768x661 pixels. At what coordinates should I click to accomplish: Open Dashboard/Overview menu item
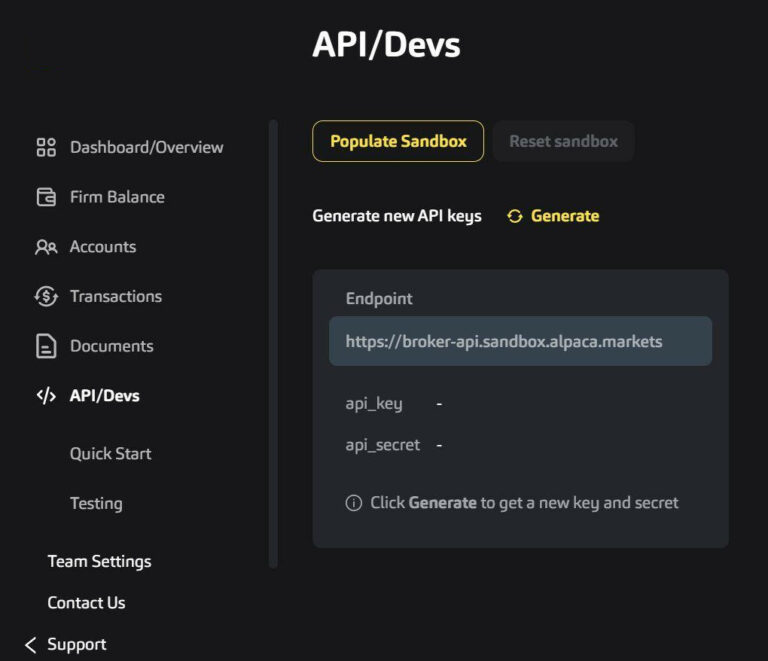tap(146, 147)
